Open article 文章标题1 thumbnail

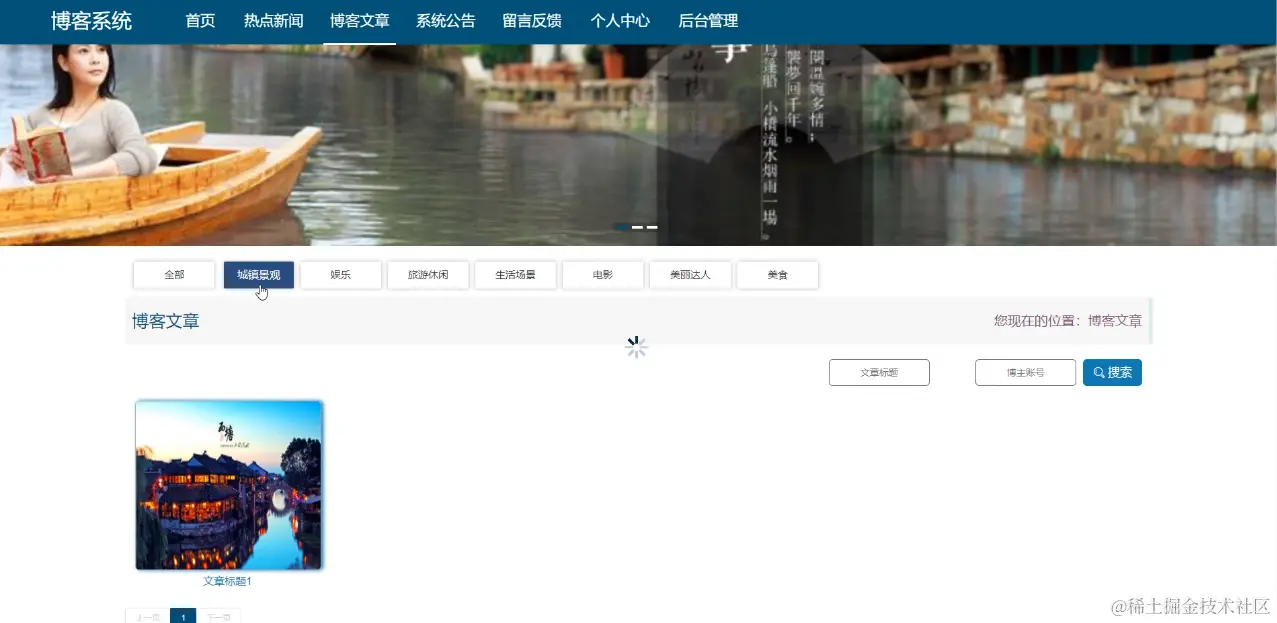pyautogui.click(x=228, y=485)
